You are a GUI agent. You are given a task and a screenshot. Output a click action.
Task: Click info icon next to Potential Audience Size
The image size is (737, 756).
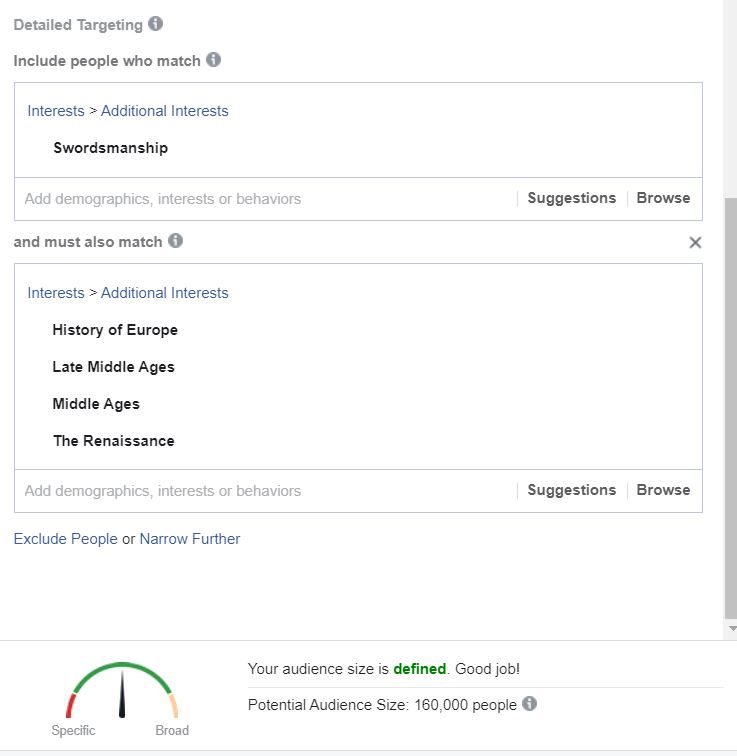(529, 704)
